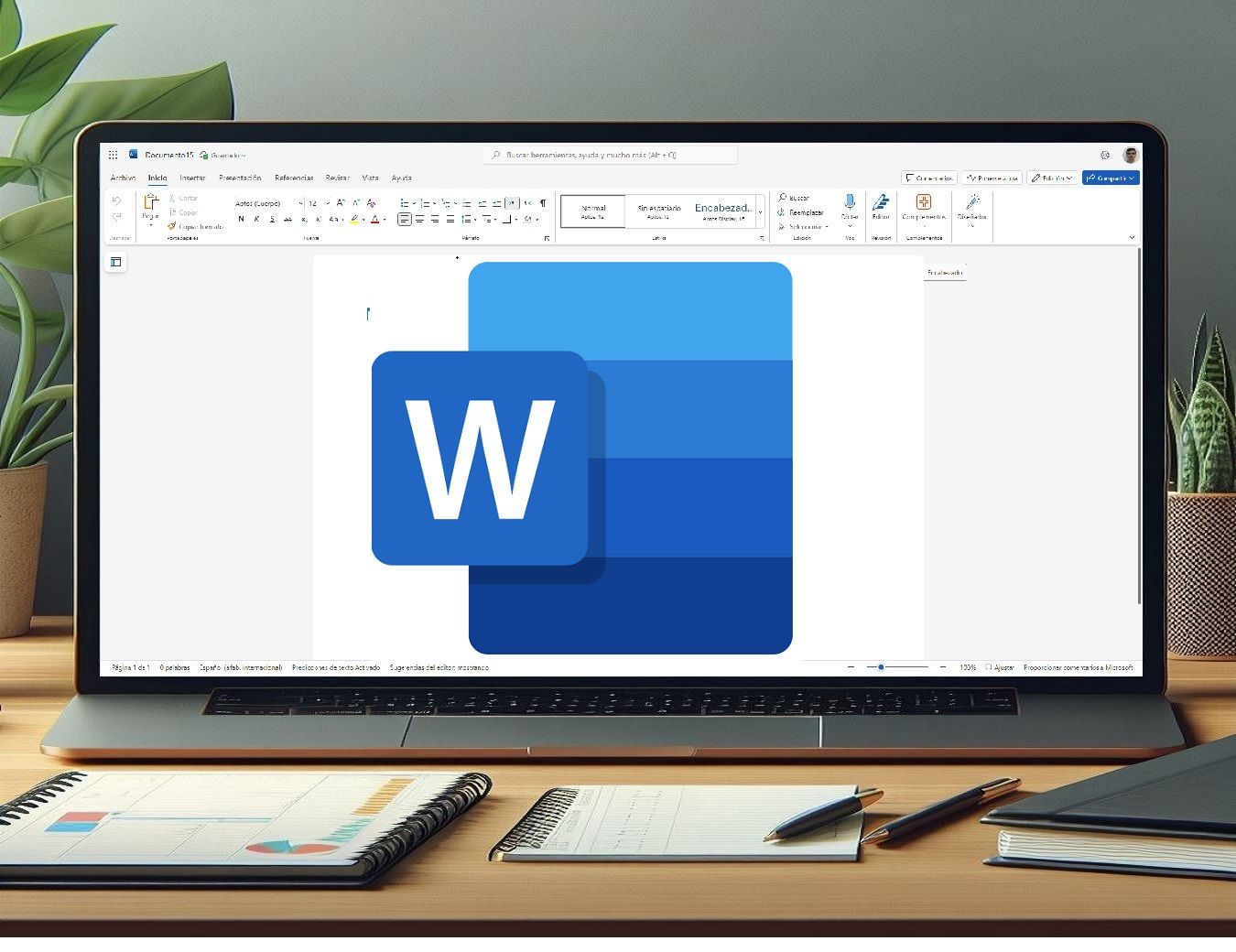Screen dimensions: 1236x952
Task: Switch to the Revisar tab
Action: tap(337, 178)
